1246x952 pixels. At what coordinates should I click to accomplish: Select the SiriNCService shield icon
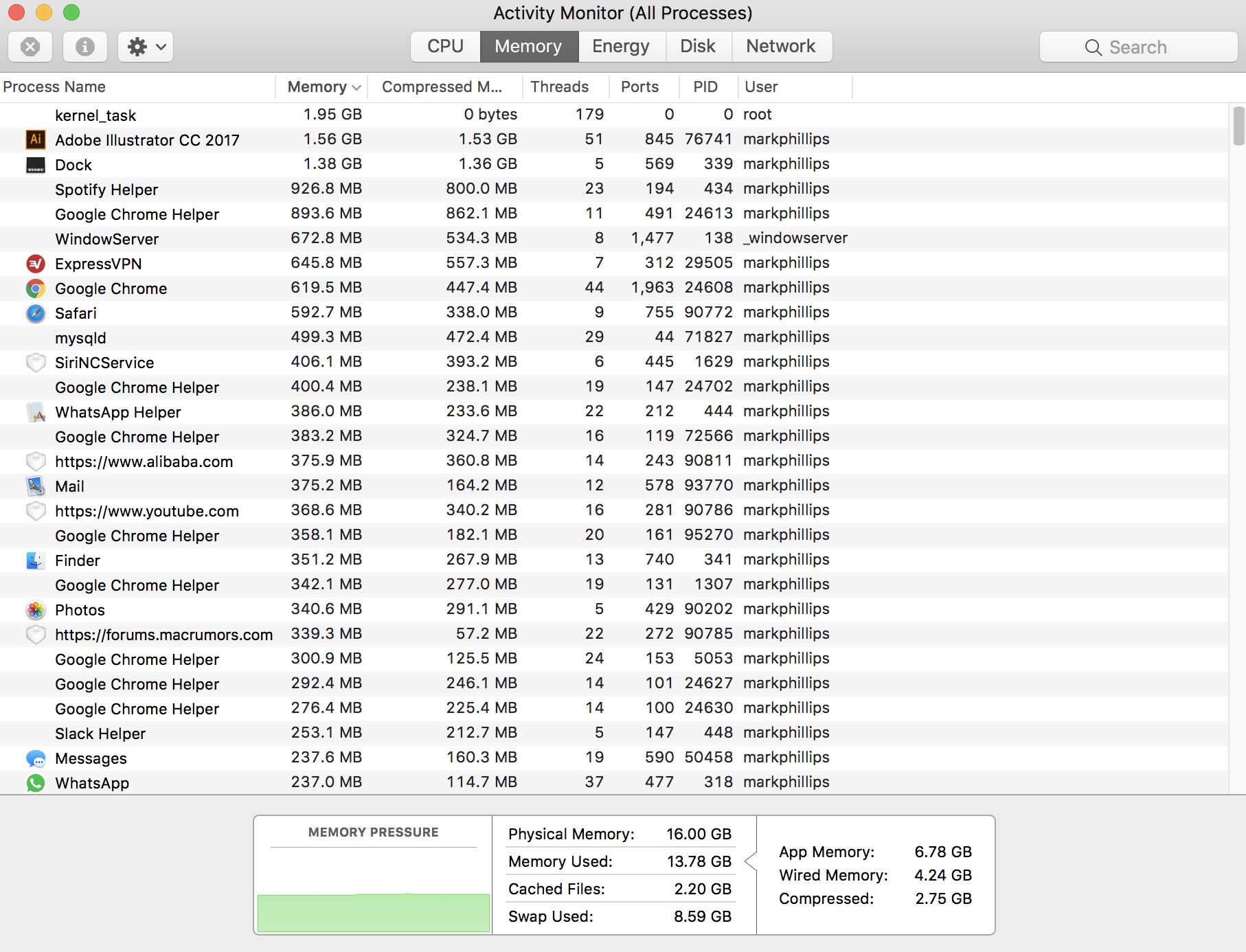coord(36,363)
